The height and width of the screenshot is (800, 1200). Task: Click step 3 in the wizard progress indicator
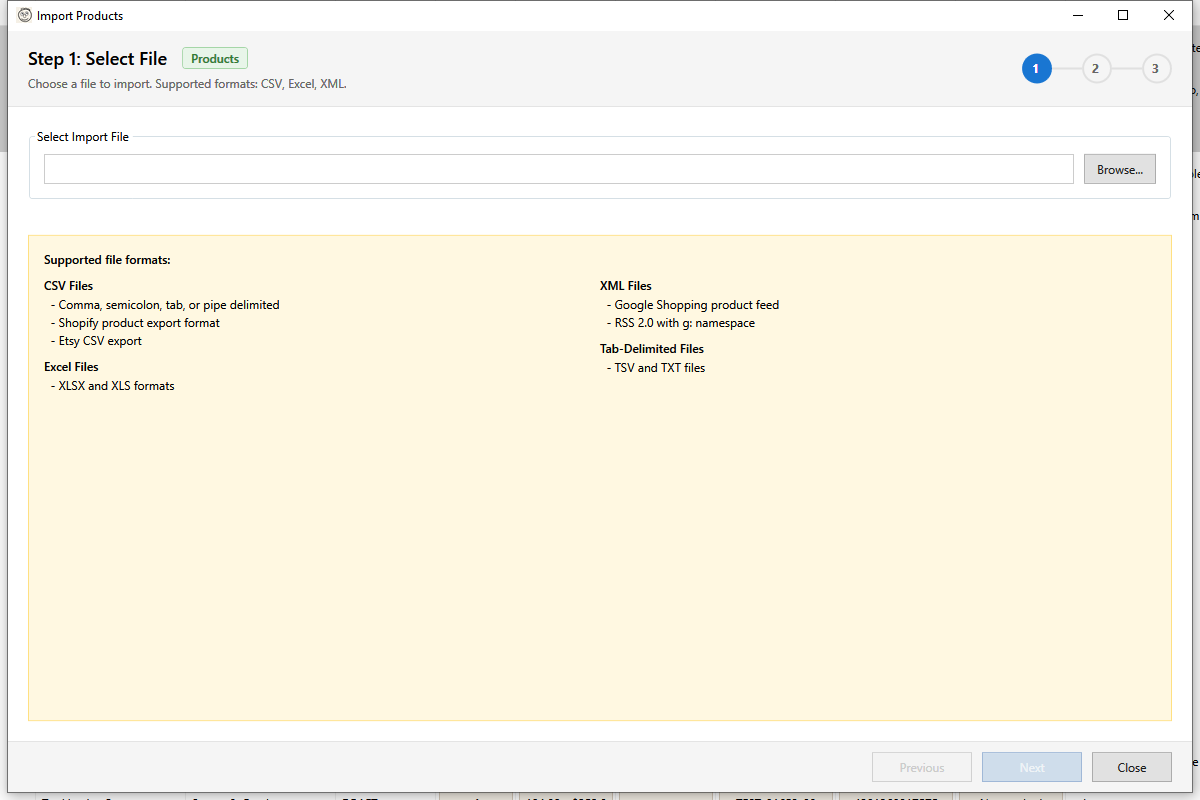pyautogui.click(x=1155, y=68)
